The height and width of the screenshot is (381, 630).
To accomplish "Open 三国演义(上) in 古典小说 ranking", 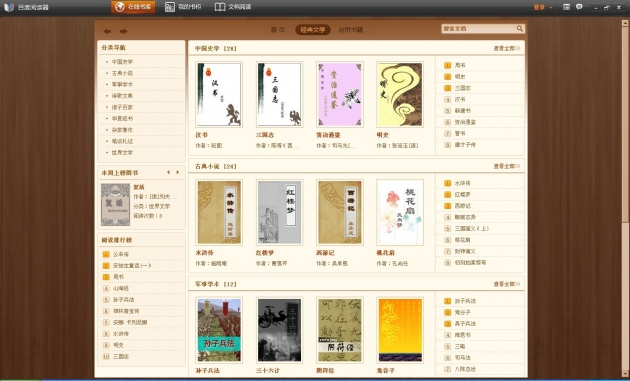I will pos(472,228).
